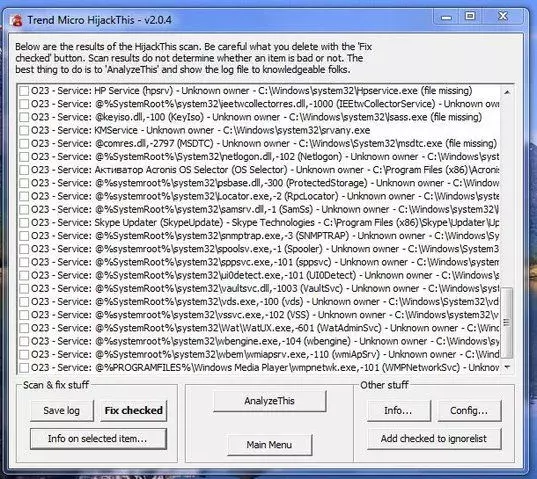Check the wbengine service checkbox
This screenshot has width=537, height=479.
[x=24, y=341]
